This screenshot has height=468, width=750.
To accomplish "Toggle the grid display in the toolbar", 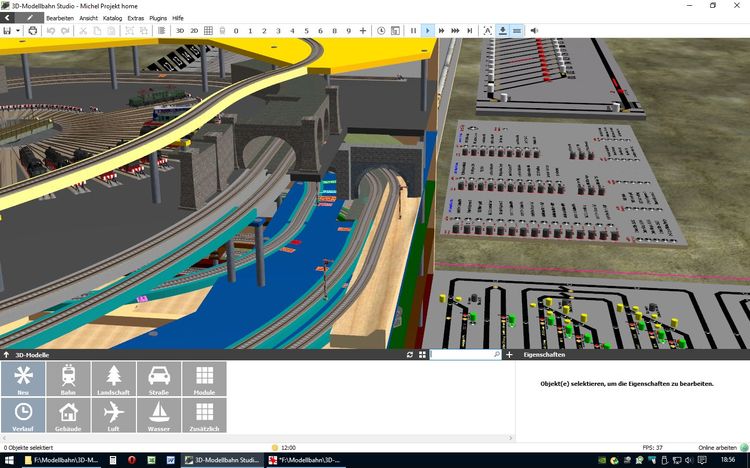I will click(x=208, y=31).
